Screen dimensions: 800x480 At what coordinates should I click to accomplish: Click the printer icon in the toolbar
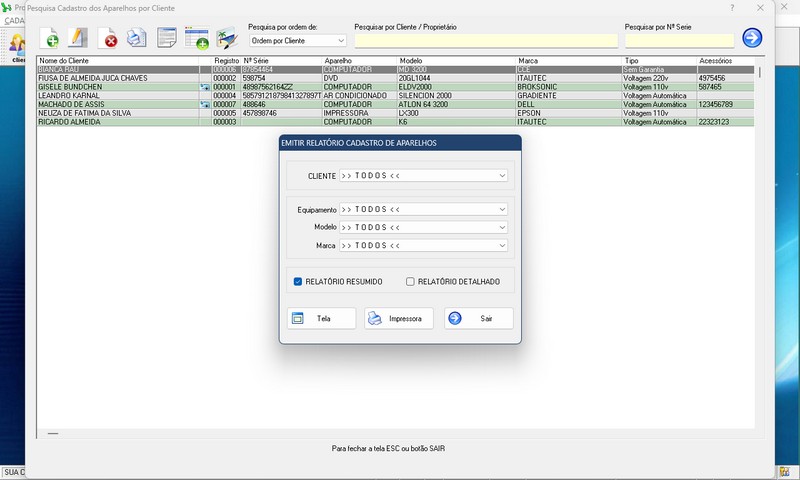[137, 38]
